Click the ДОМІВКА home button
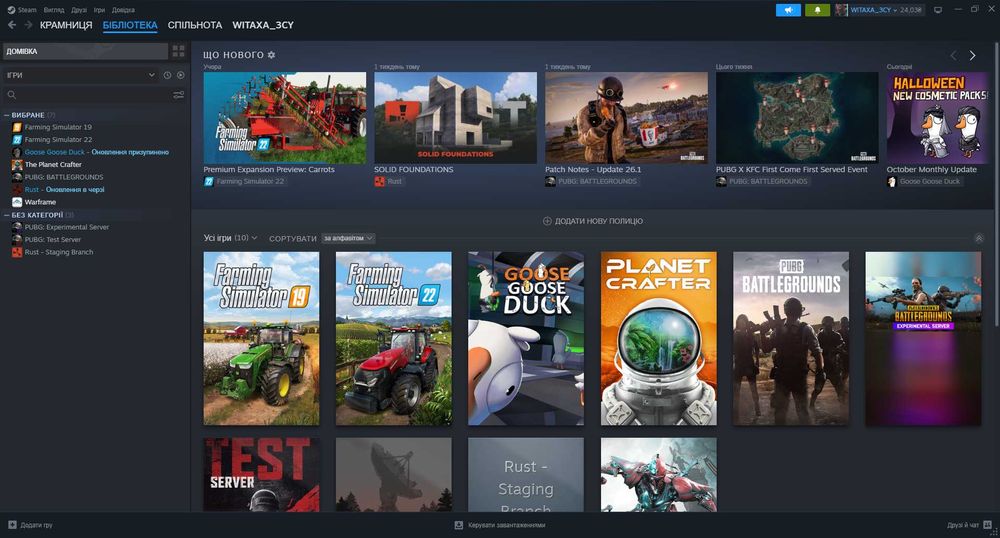Viewport: 1000px width, 538px height. [85, 51]
